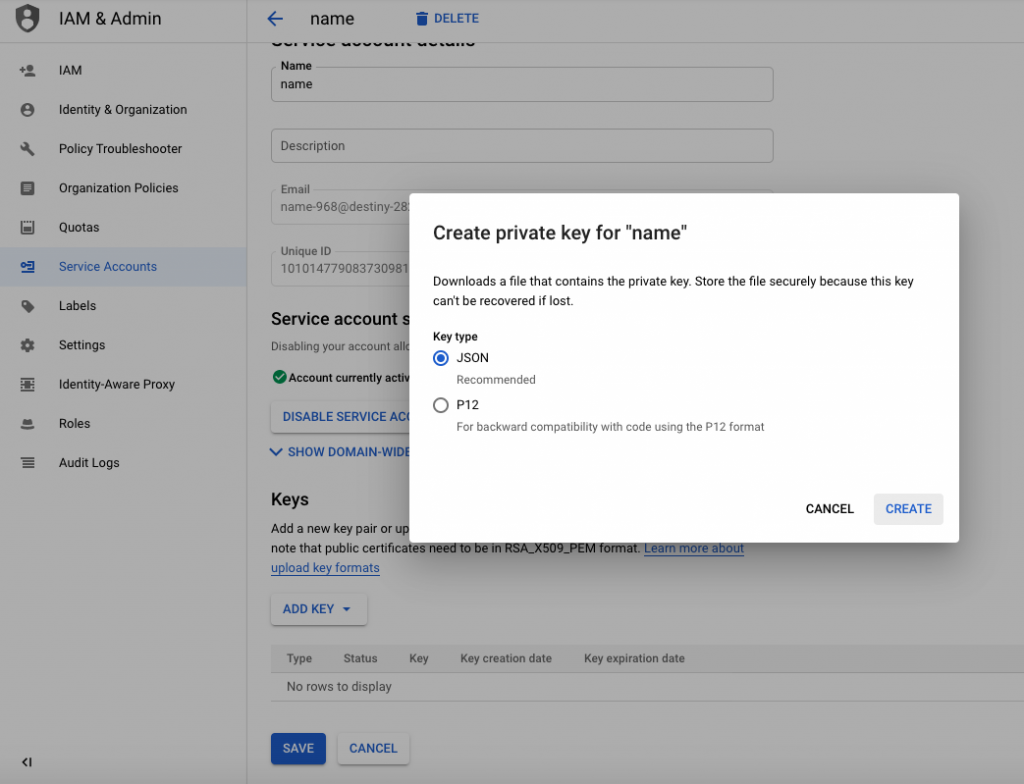Image resolution: width=1024 pixels, height=784 pixels.
Task: Click the IAM & Admin shield icon
Action: pyautogui.click(x=27, y=18)
